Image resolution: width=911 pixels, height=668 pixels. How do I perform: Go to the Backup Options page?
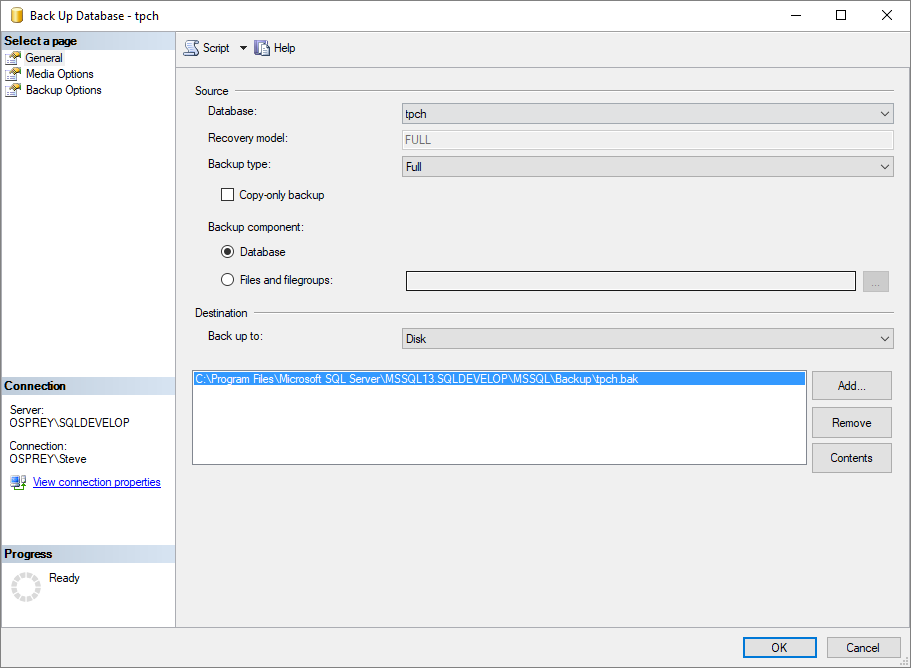point(63,90)
